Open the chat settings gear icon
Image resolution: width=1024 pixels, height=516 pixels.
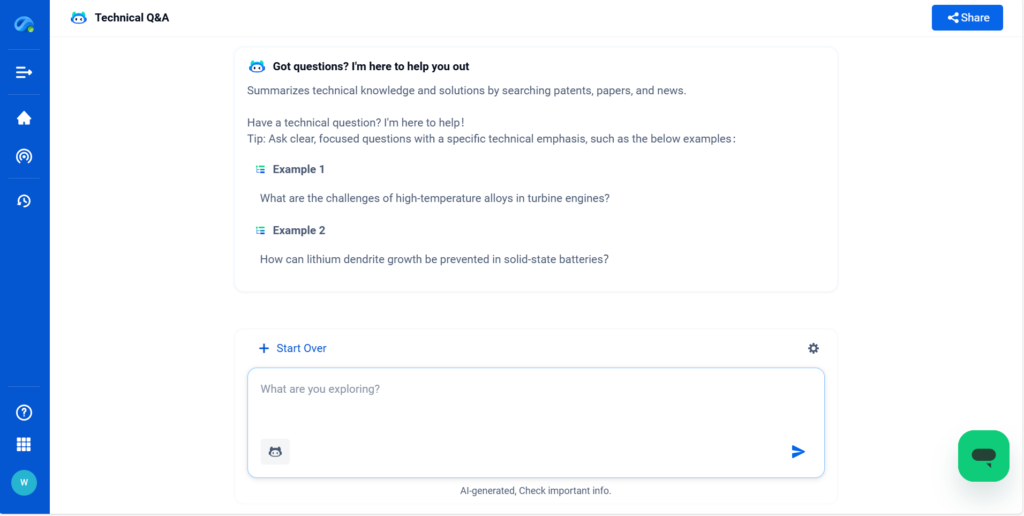[813, 348]
